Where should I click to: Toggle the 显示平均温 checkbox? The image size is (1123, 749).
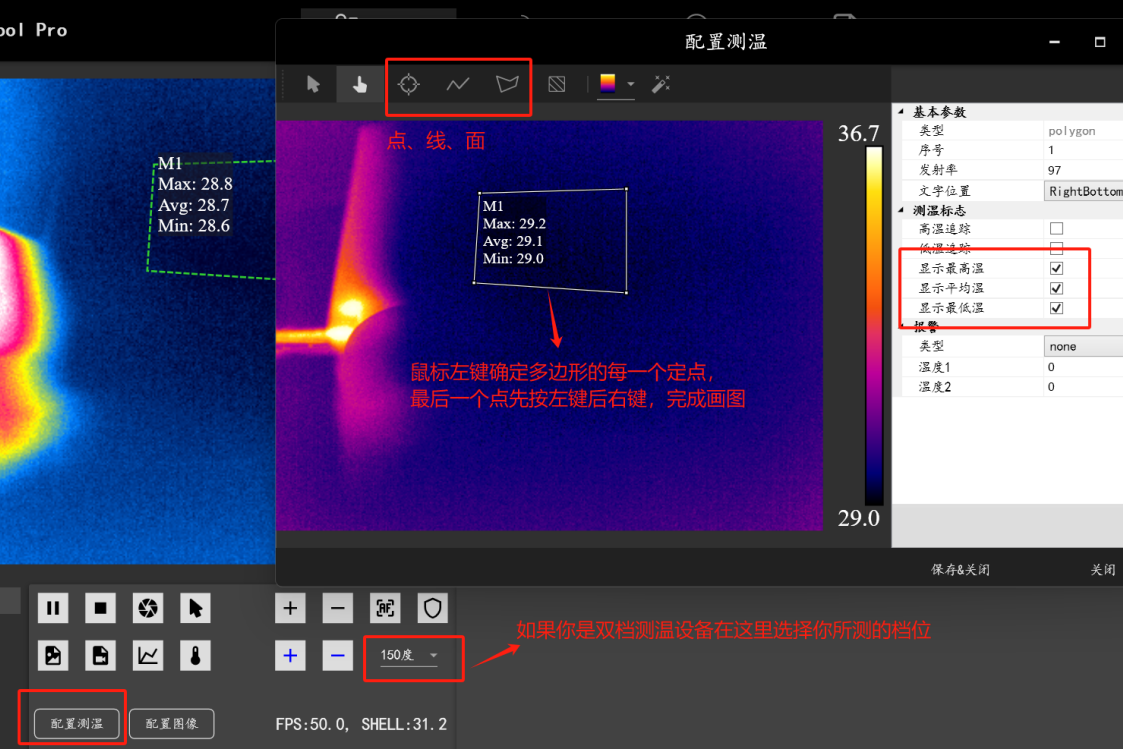pos(1056,288)
